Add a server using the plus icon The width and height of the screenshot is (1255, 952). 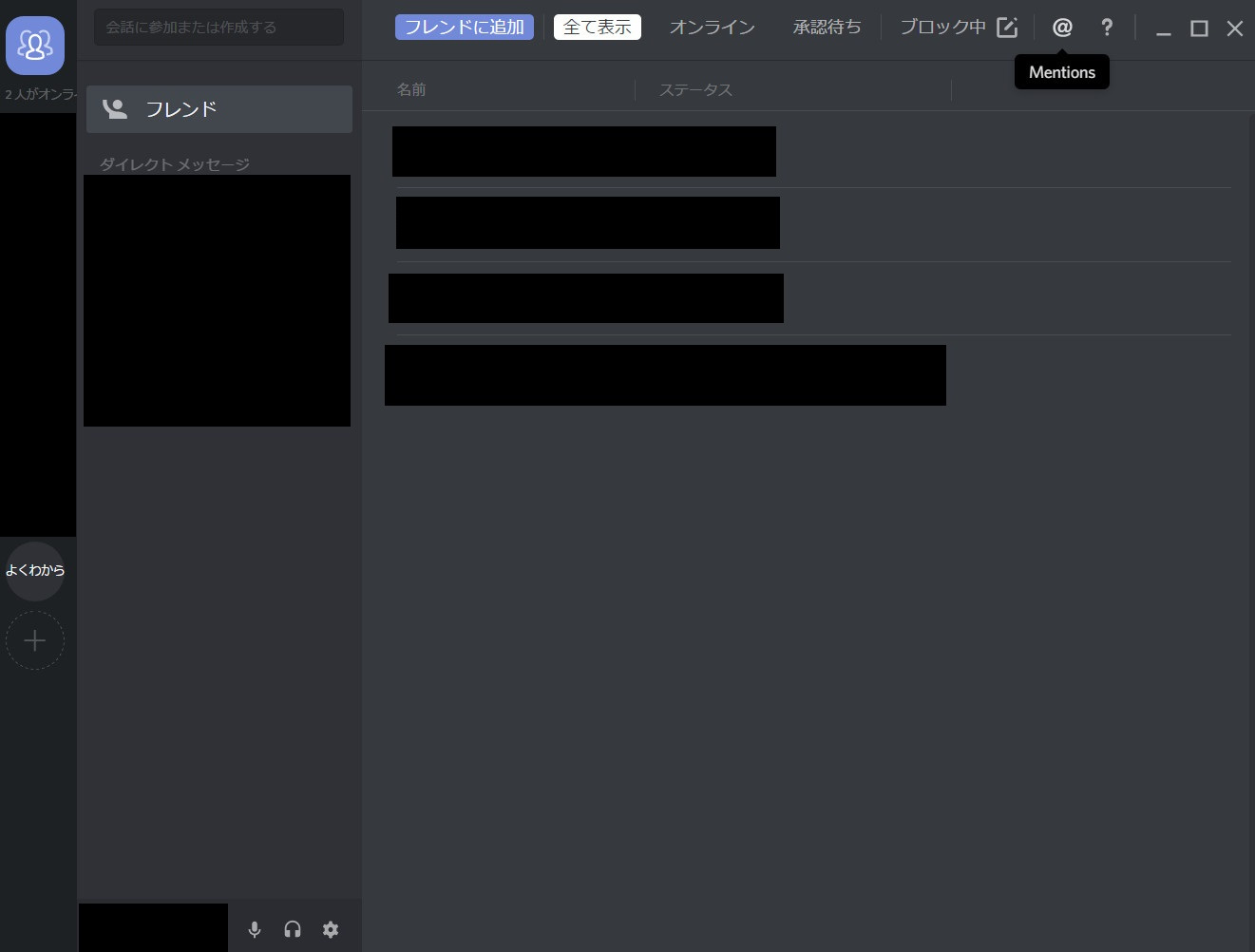click(35, 640)
